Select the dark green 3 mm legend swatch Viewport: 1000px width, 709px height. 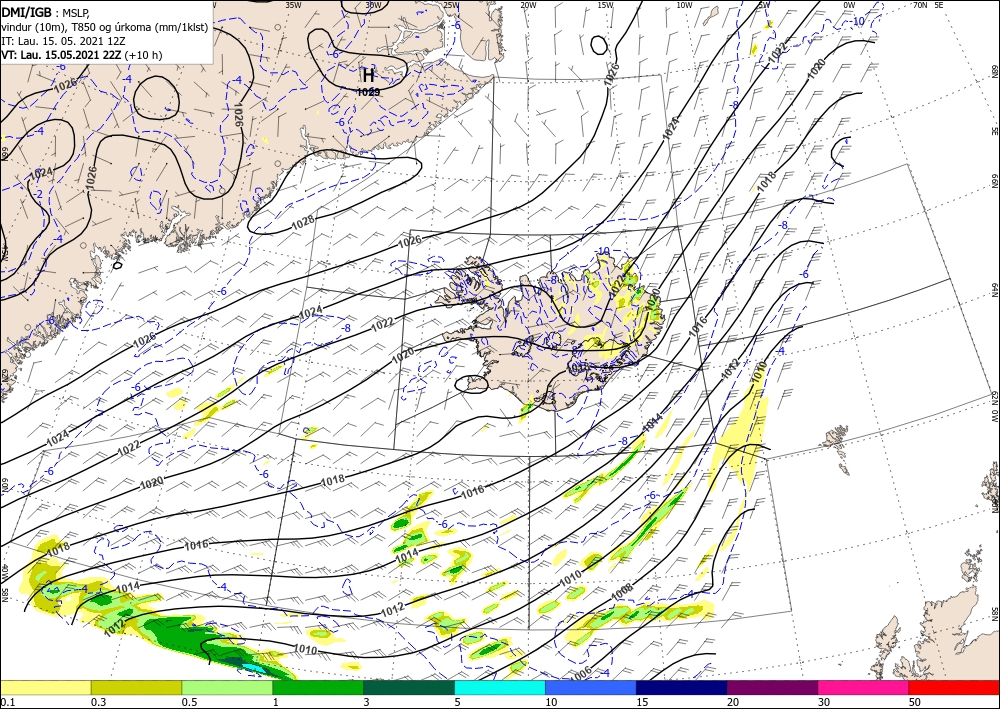(409, 687)
